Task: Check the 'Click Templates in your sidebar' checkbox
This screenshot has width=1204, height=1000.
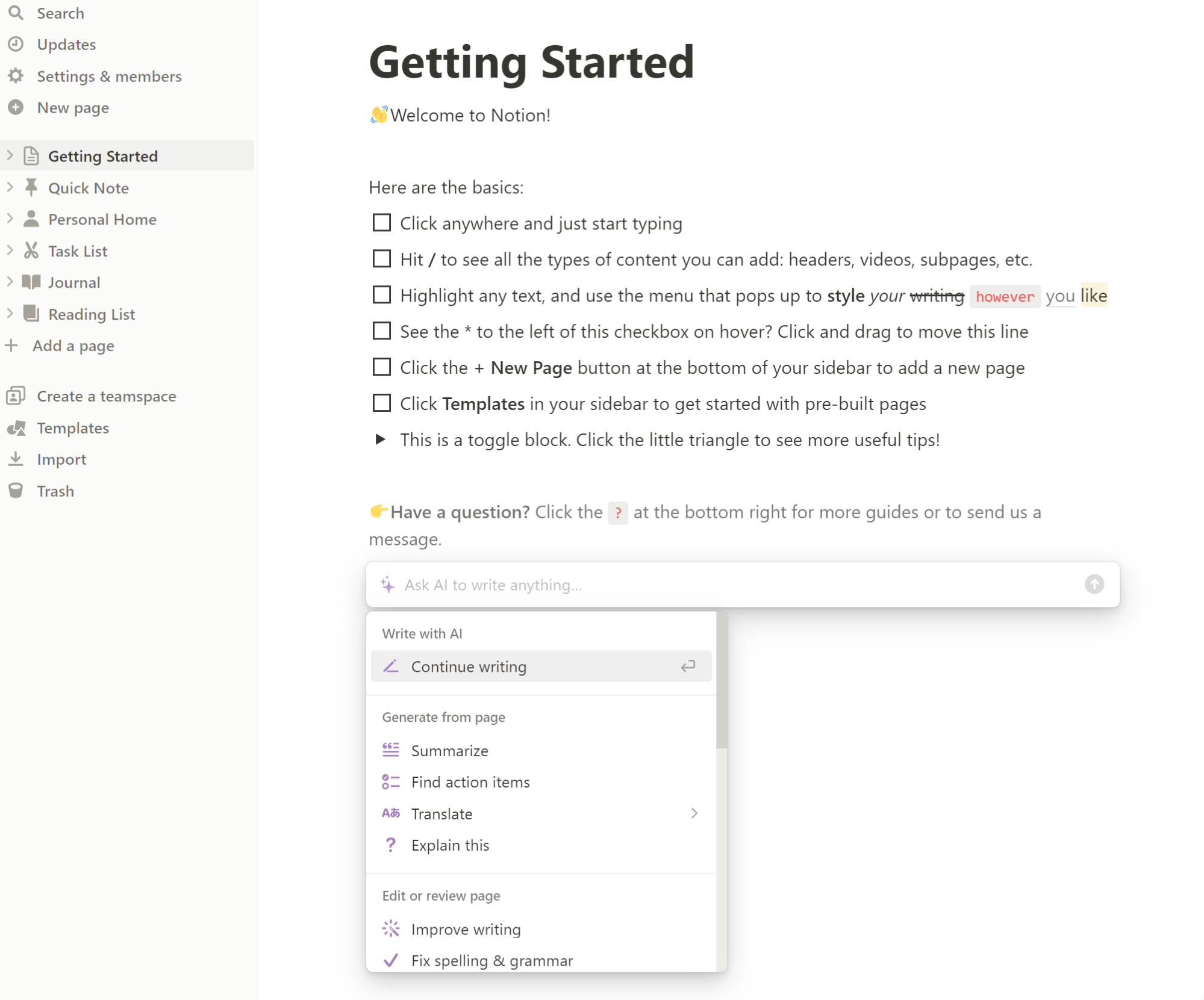Action: coord(382,403)
